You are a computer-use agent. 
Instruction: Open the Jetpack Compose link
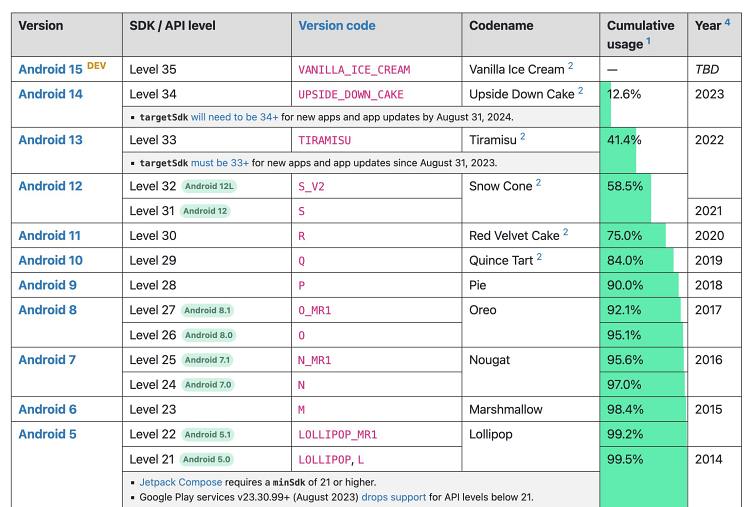pos(181,482)
